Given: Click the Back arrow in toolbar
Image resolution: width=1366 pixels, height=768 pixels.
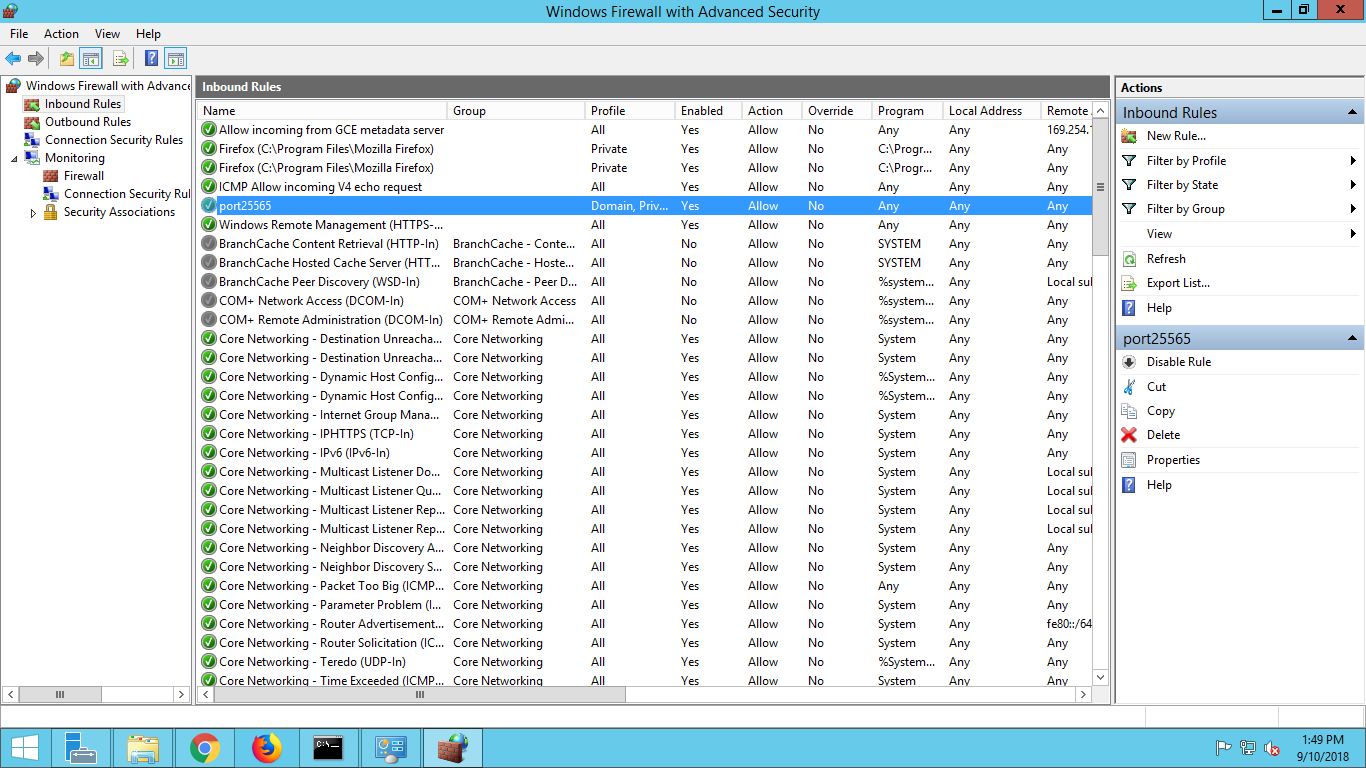Looking at the screenshot, I should click(x=13, y=59).
